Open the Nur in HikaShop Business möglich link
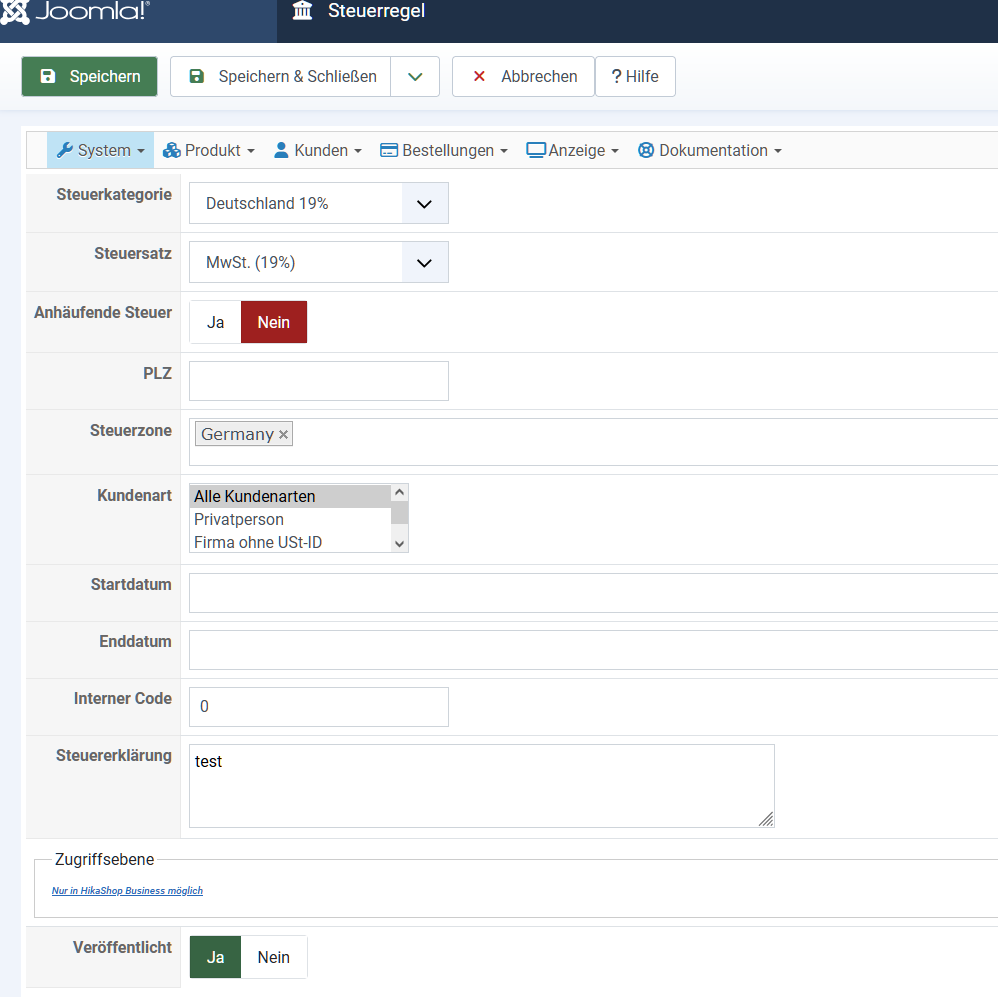The width and height of the screenshot is (998, 997). [127, 890]
